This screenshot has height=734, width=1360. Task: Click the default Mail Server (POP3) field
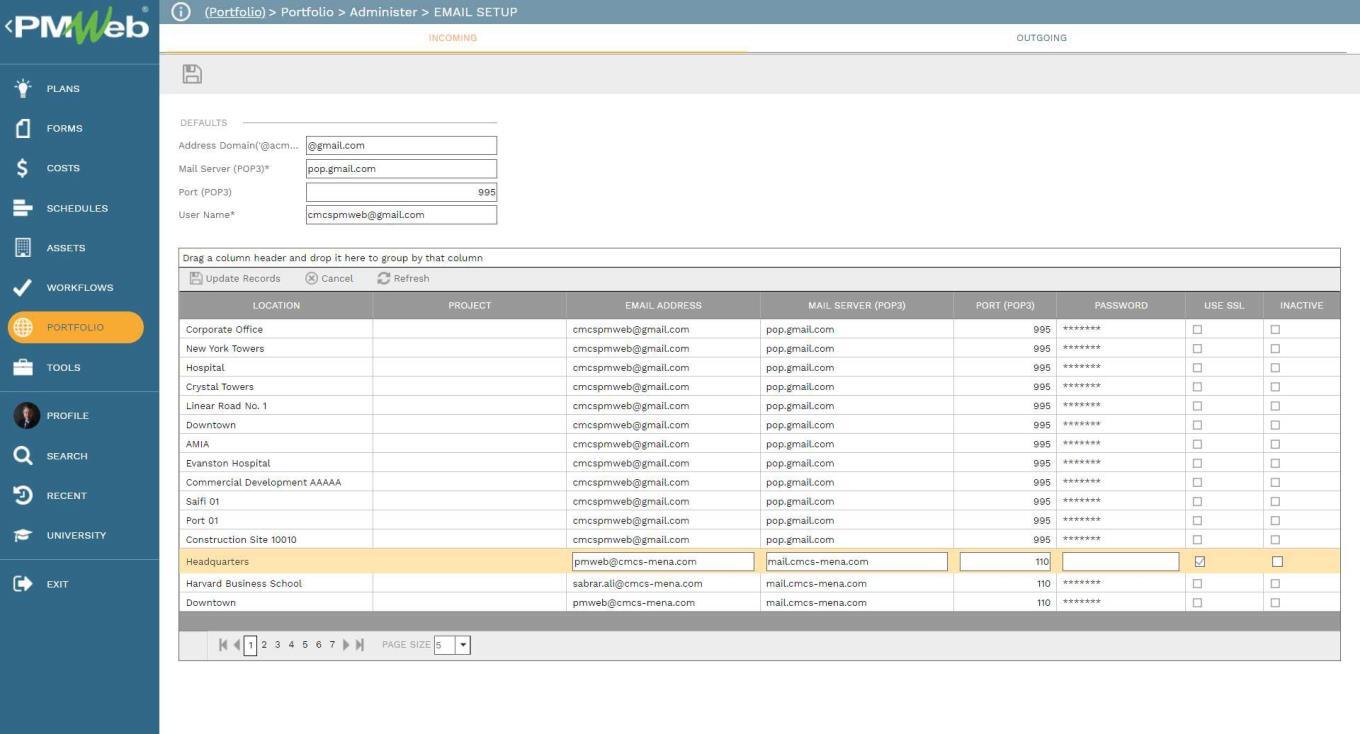click(x=401, y=169)
